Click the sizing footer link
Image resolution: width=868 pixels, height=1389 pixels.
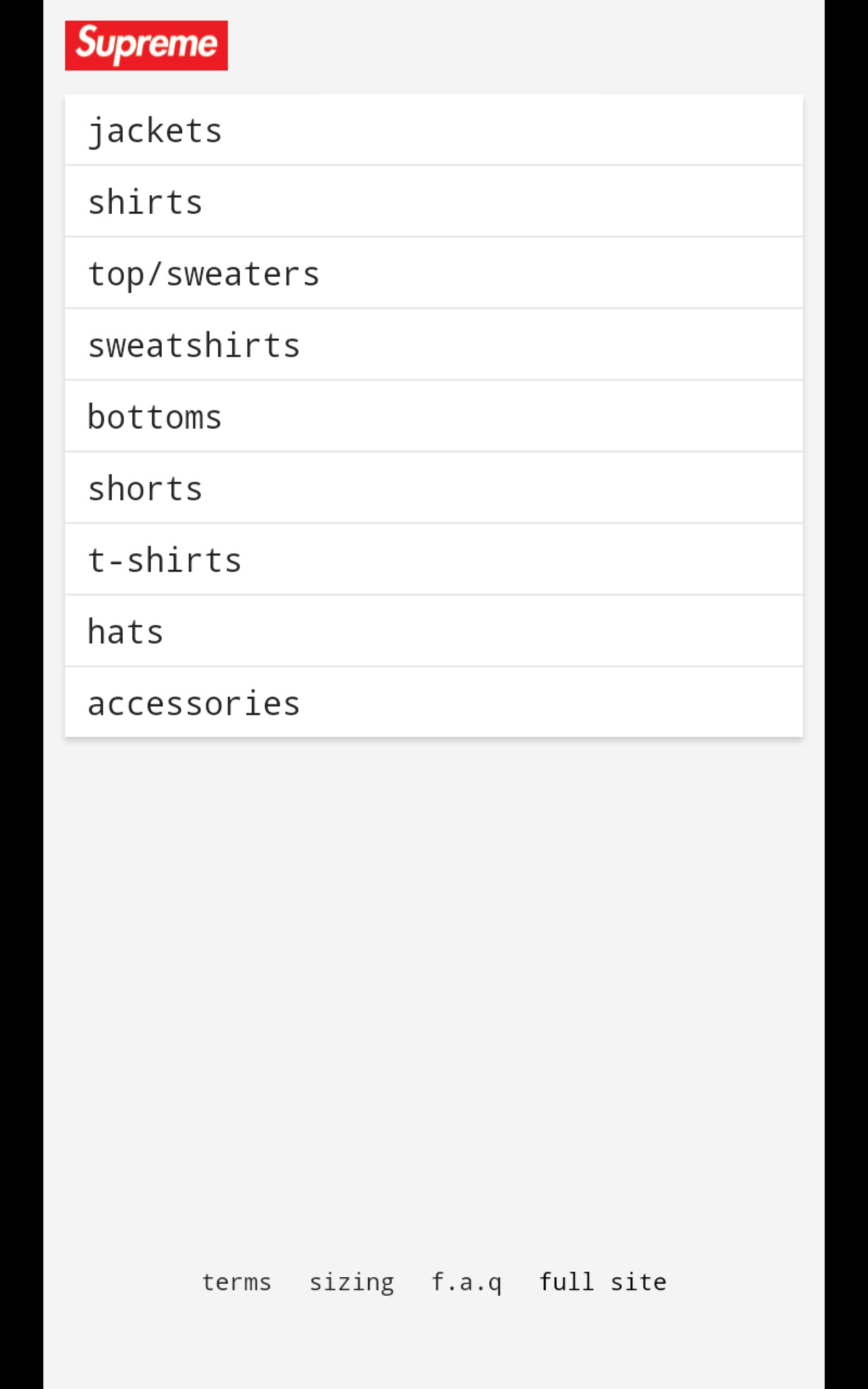pyautogui.click(x=352, y=1282)
